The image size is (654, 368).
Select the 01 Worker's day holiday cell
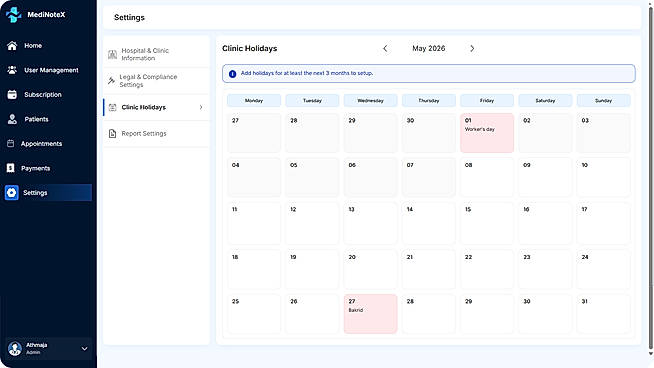point(487,133)
